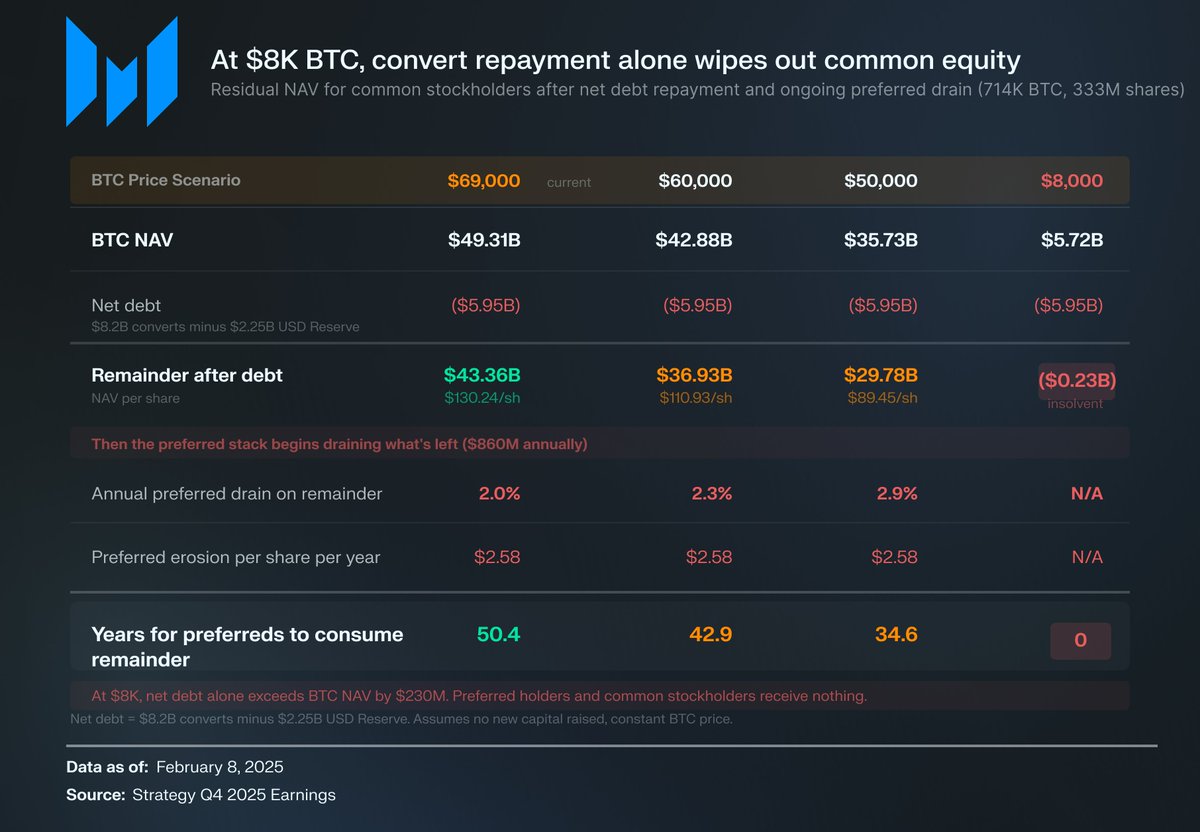The width and height of the screenshot is (1200, 832).
Task: Click the blue logo in the header
Action: pos(121,72)
